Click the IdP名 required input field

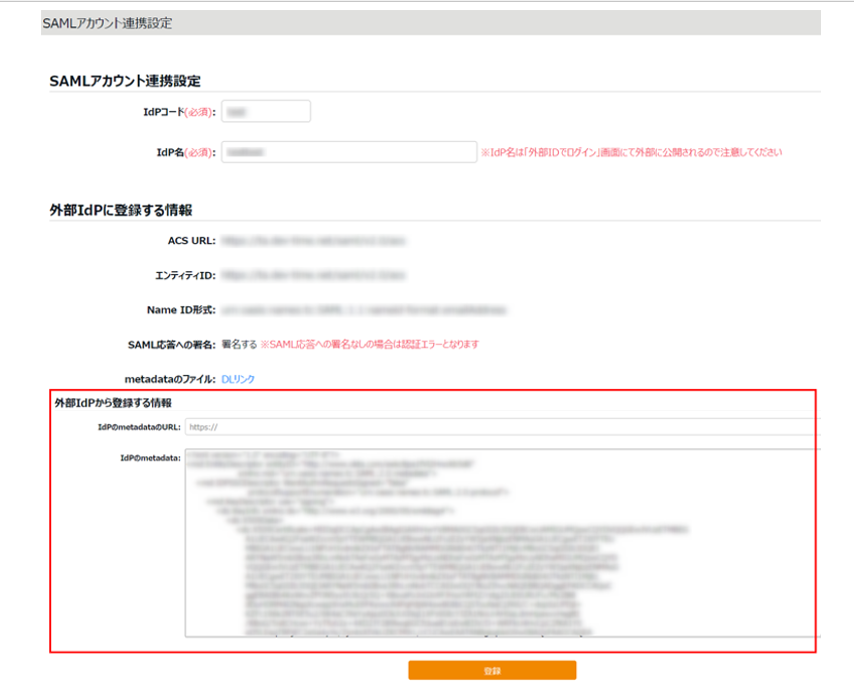click(349, 152)
